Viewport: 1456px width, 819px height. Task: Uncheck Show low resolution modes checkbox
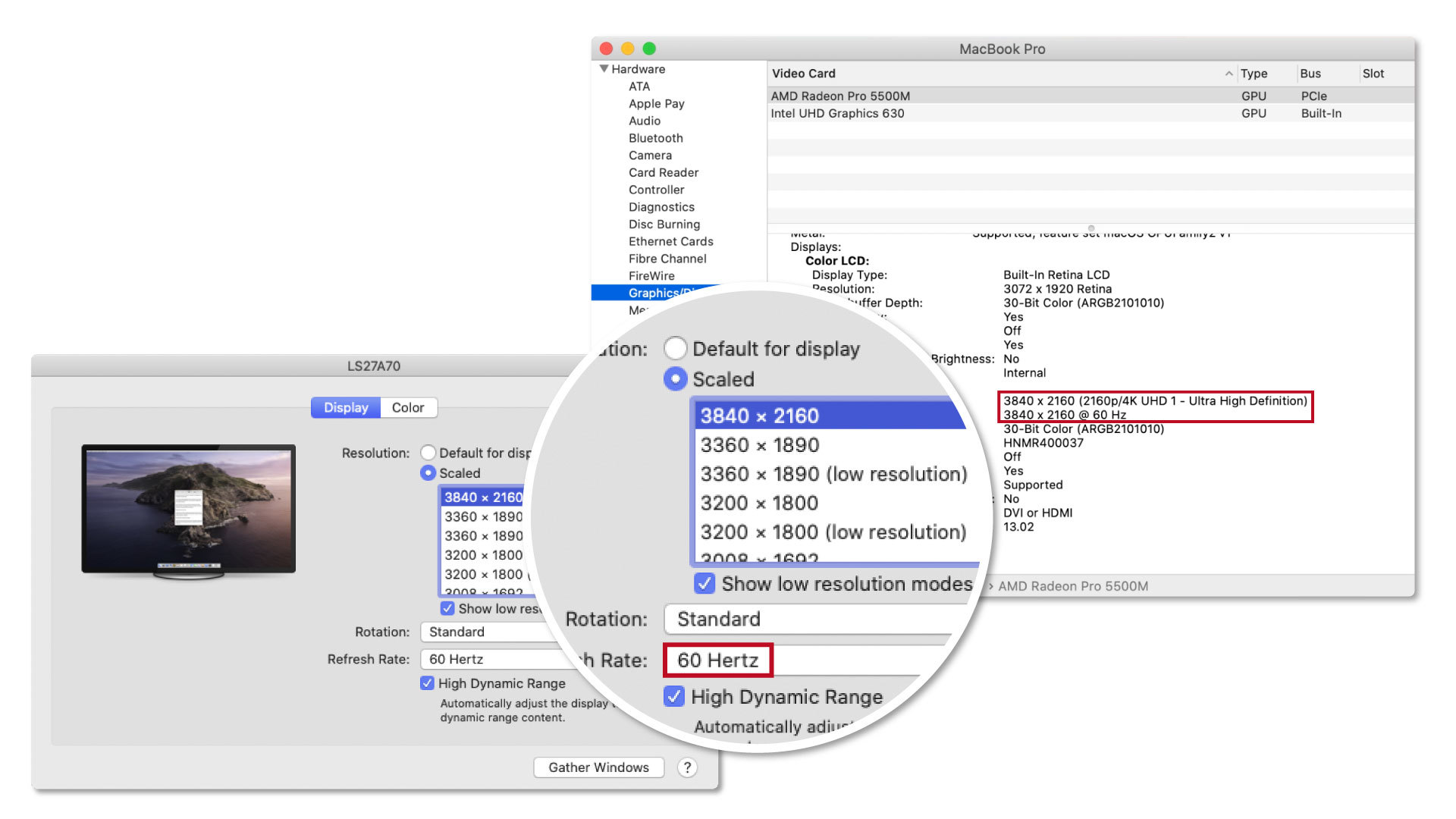pyautogui.click(x=447, y=609)
